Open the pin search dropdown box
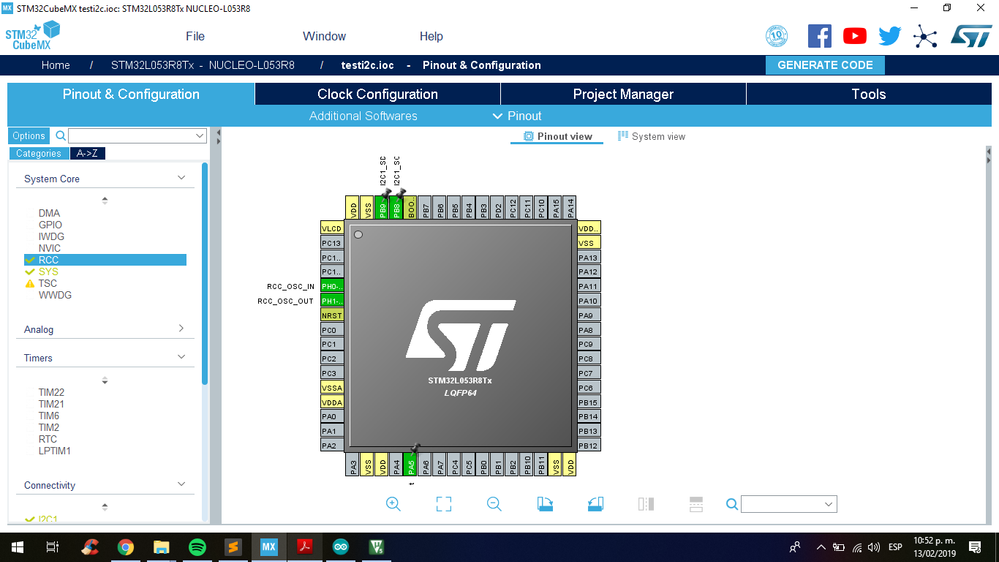999x562 pixels. click(x=789, y=504)
